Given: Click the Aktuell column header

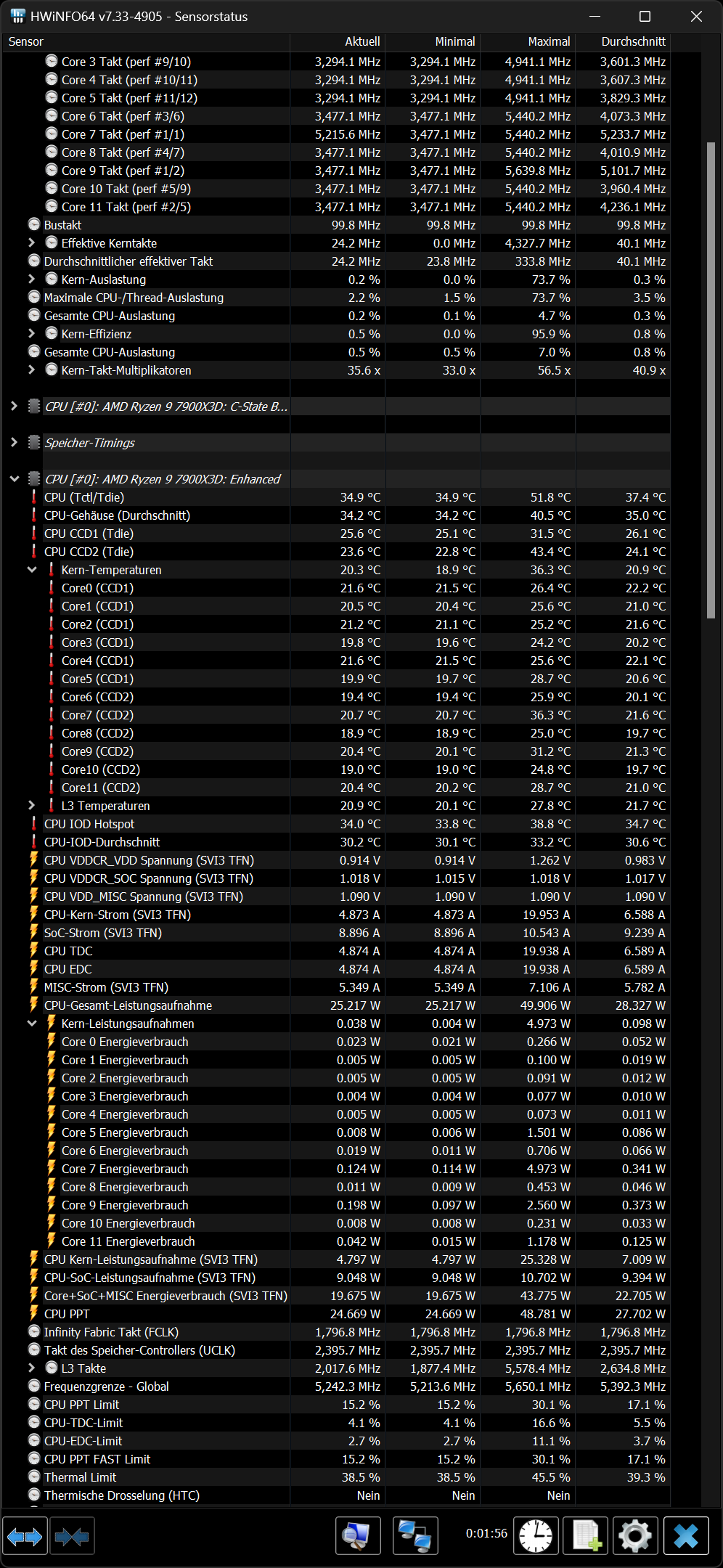Looking at the screenshot, I should 338,42.
